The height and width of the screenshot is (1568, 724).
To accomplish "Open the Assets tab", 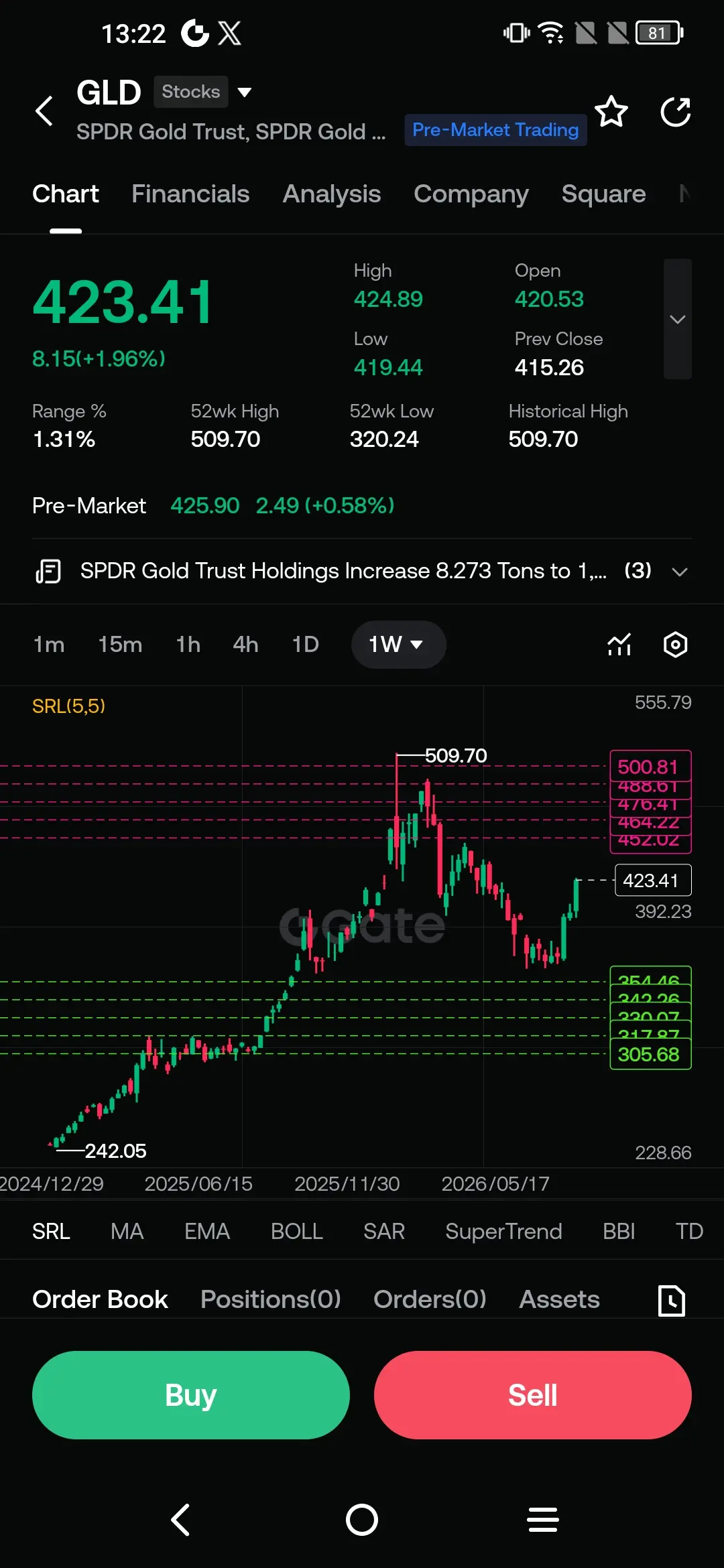I will point(560,1299).
